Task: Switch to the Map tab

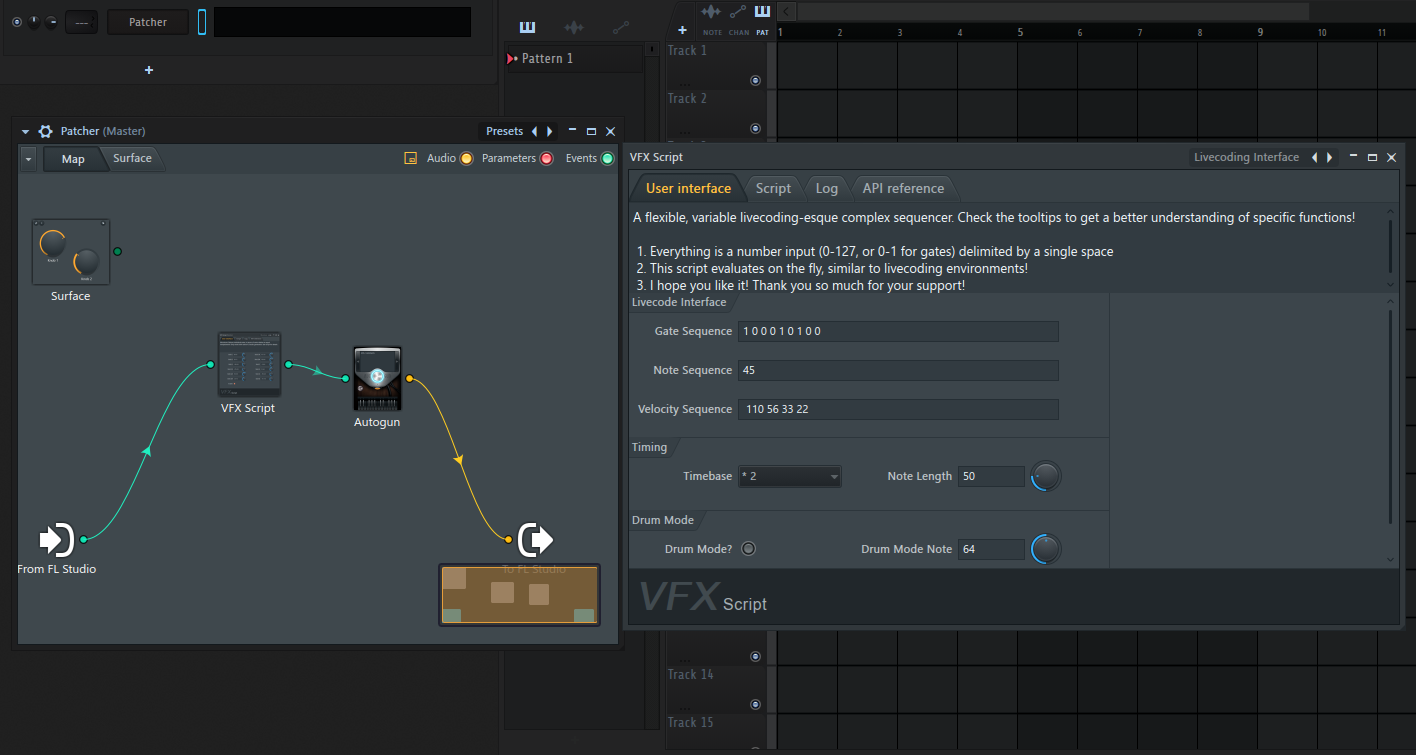Action: [73, 159]
